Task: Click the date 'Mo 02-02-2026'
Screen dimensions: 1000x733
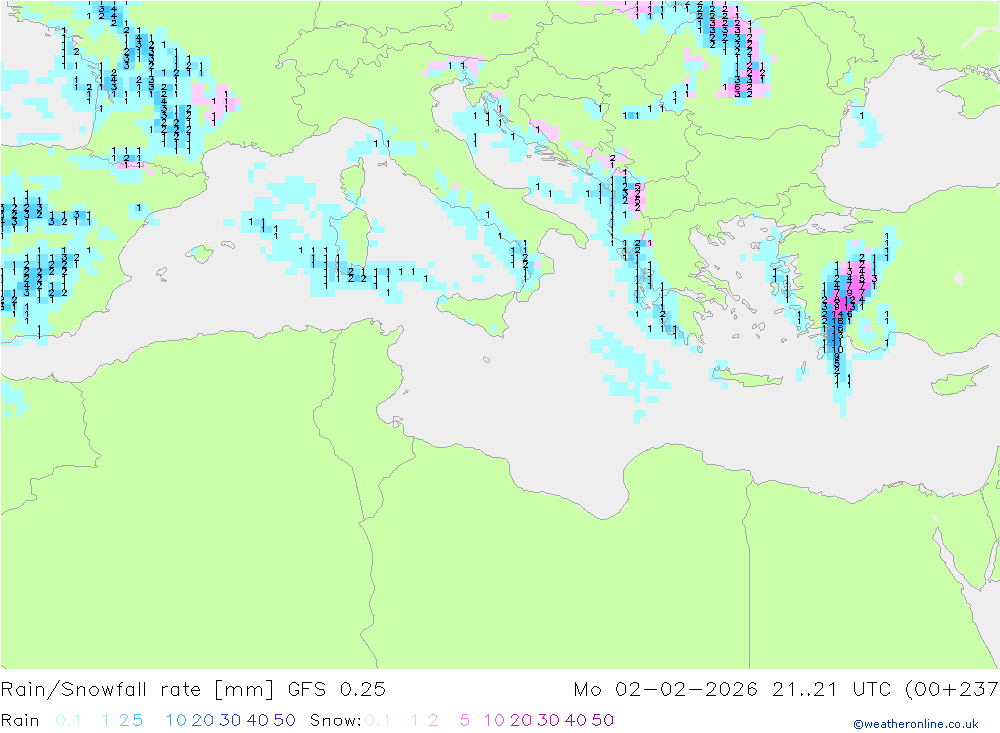Action: 665,690
